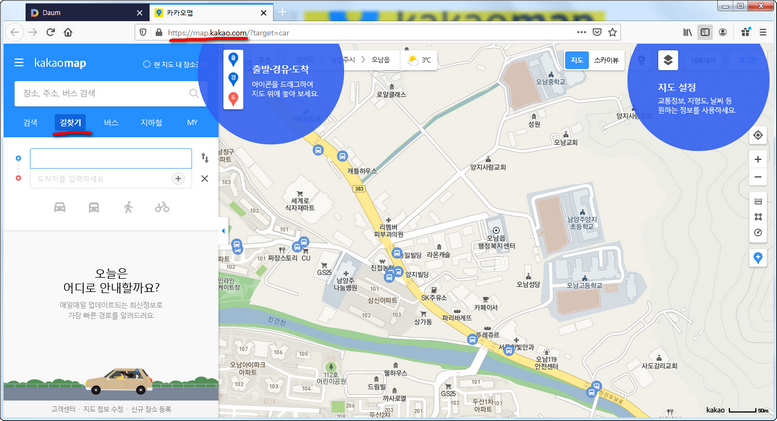Open Firefox library icon

point(687,32)
